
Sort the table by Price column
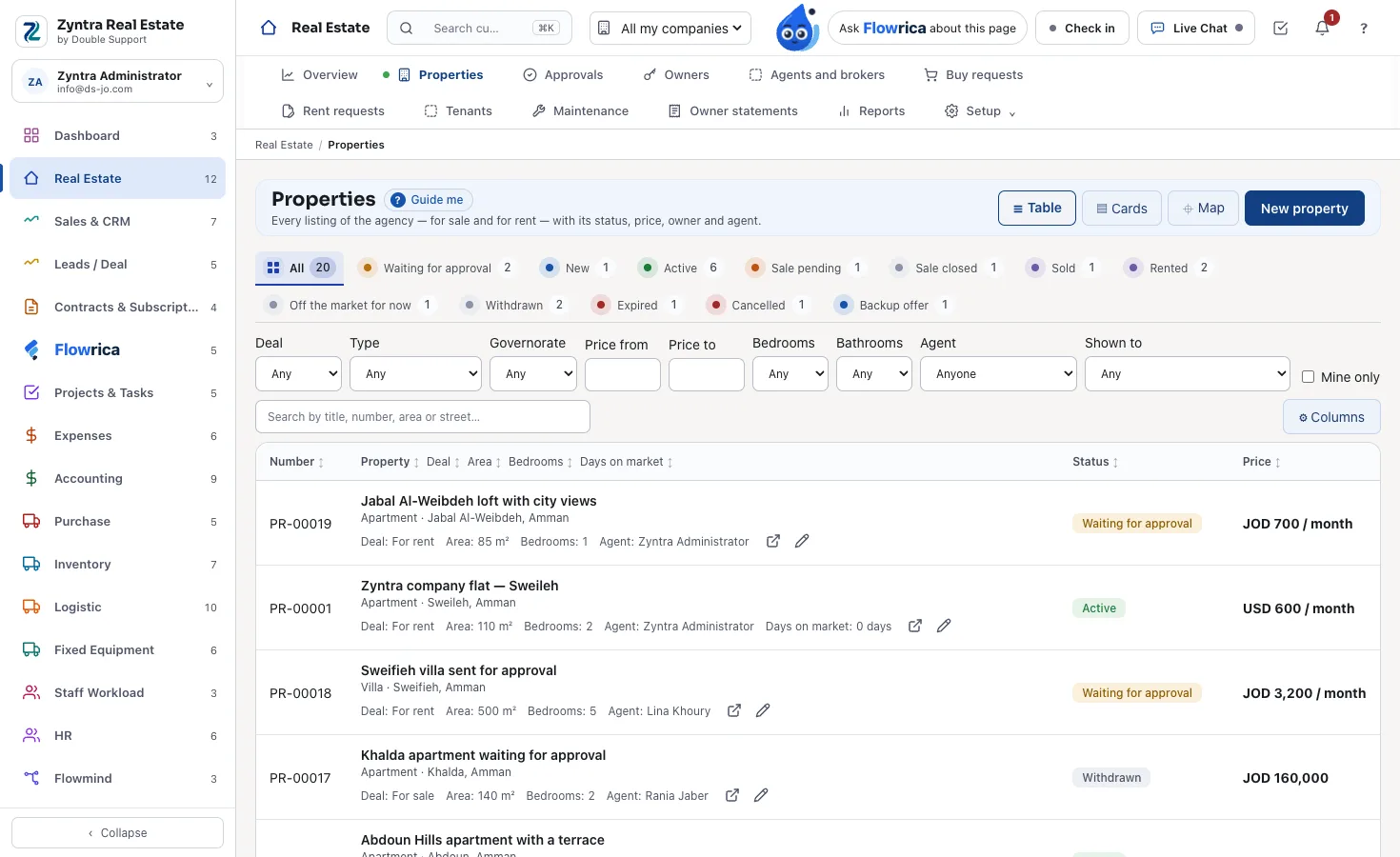(1261, 462)
